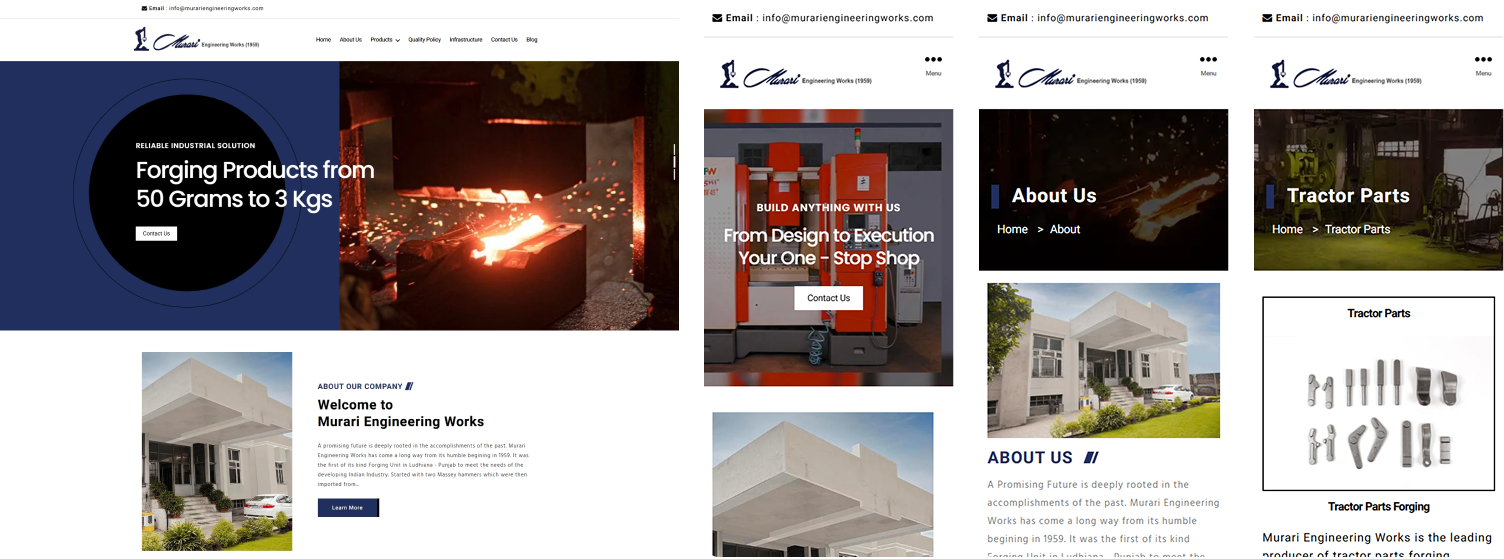
Task: Open the three-dot Menu on Tractor Parts page
Action: [1483, 65]
